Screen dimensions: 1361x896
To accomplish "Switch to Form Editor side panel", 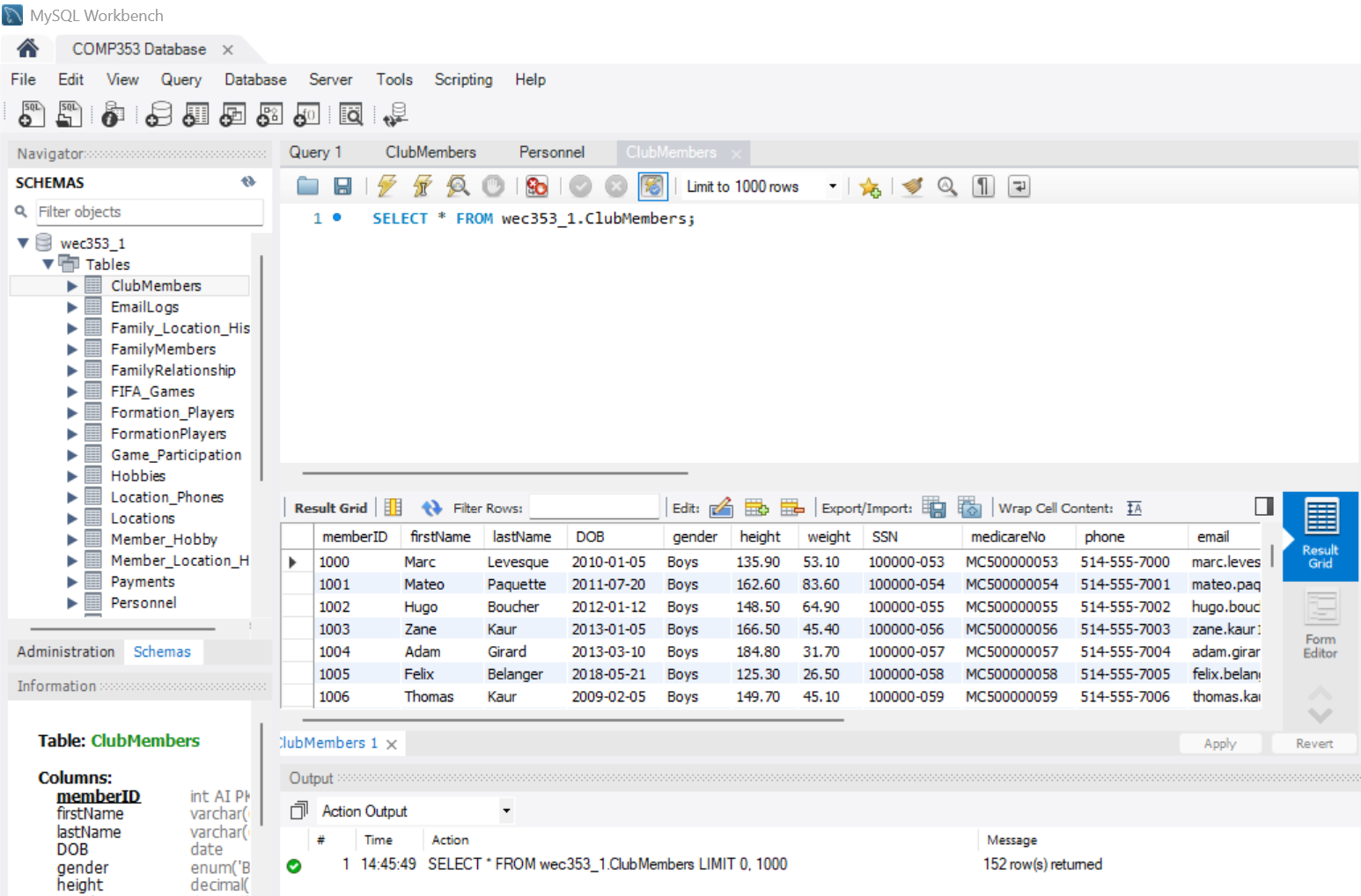I will (1320, 625).
